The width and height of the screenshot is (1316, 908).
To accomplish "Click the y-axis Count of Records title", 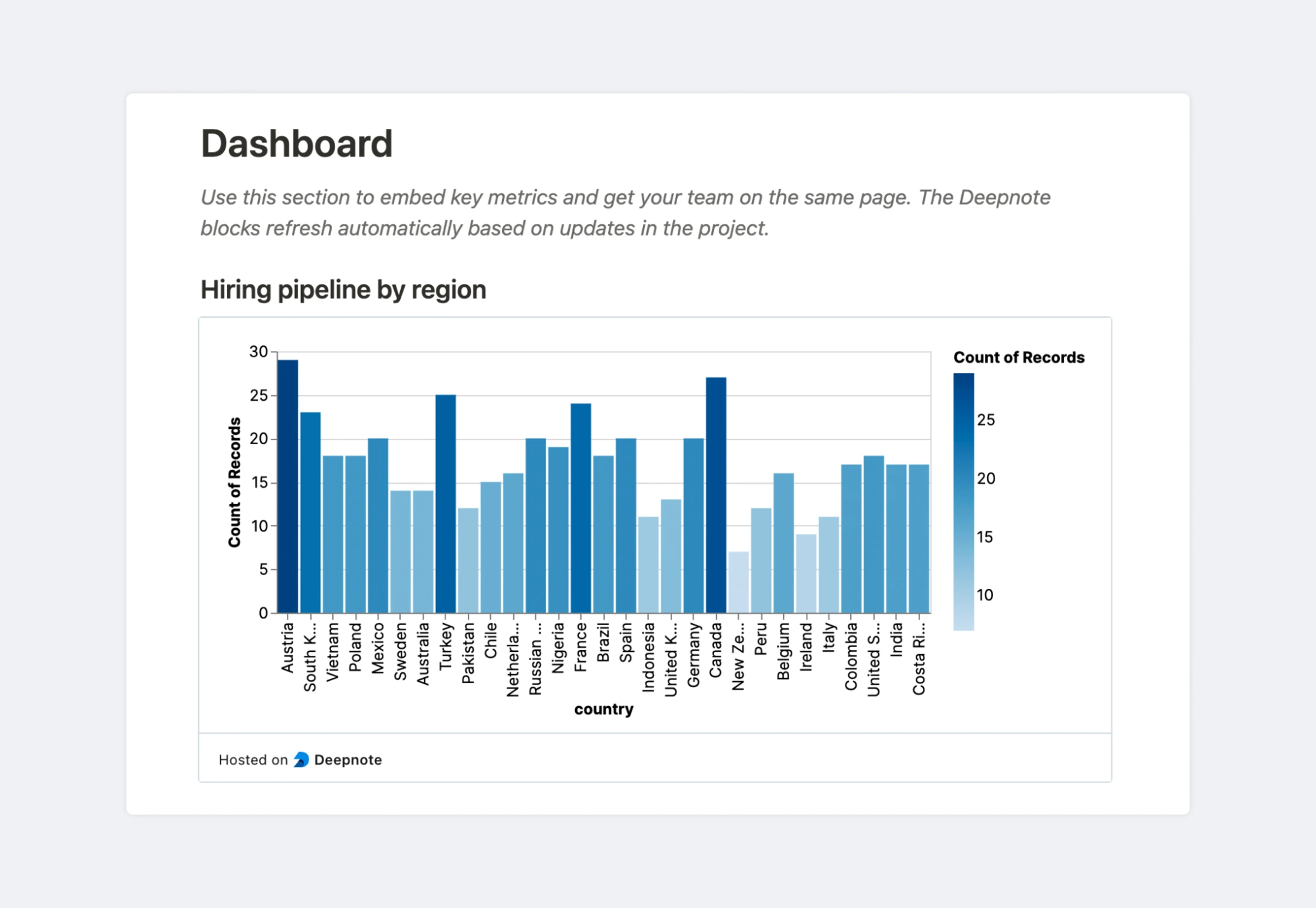I will 234,482.
